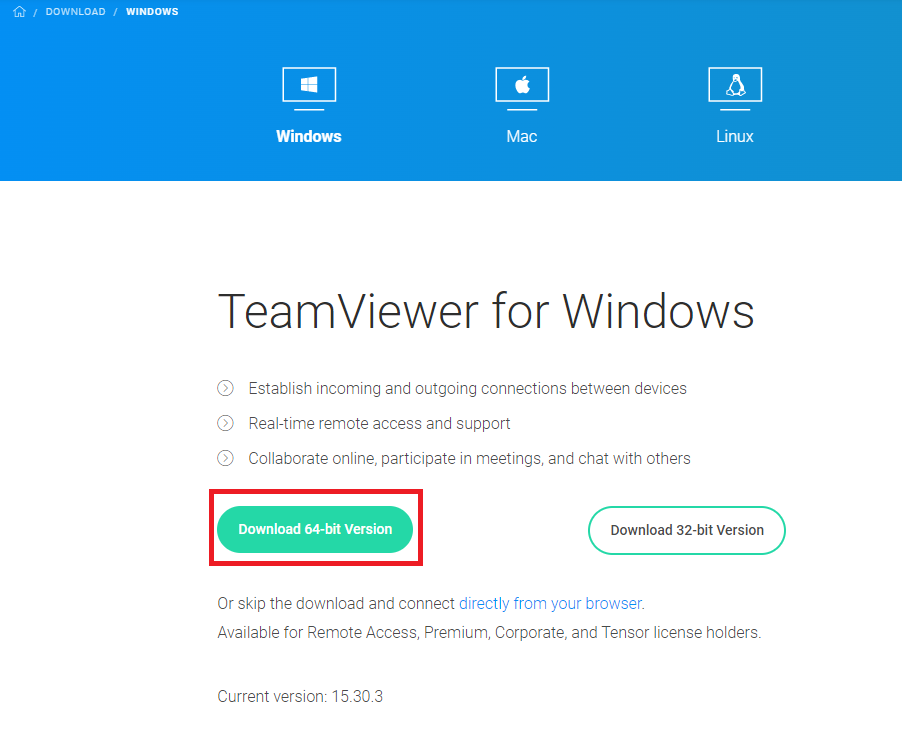Open the DOWNLOAD breadcrumb link
Screen dimensions: 902x746
pos(75,12)
